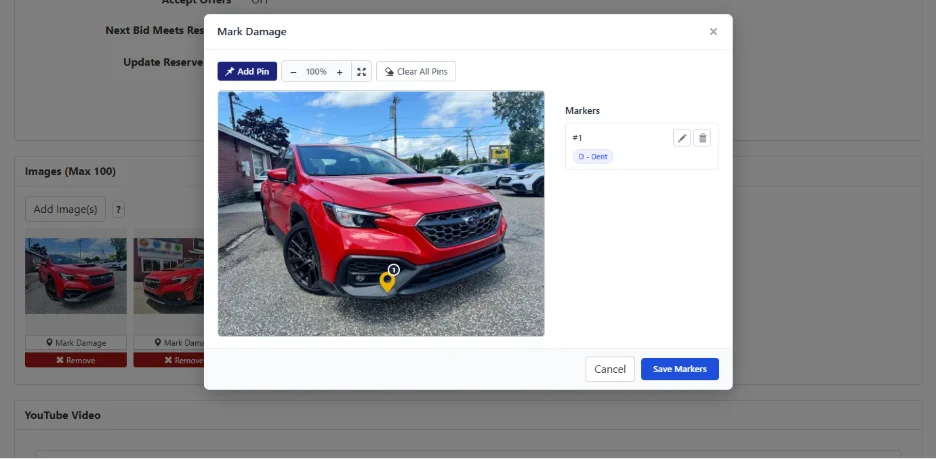Click Cancel in the Mark Damage dialog

(x=610, y=369)
